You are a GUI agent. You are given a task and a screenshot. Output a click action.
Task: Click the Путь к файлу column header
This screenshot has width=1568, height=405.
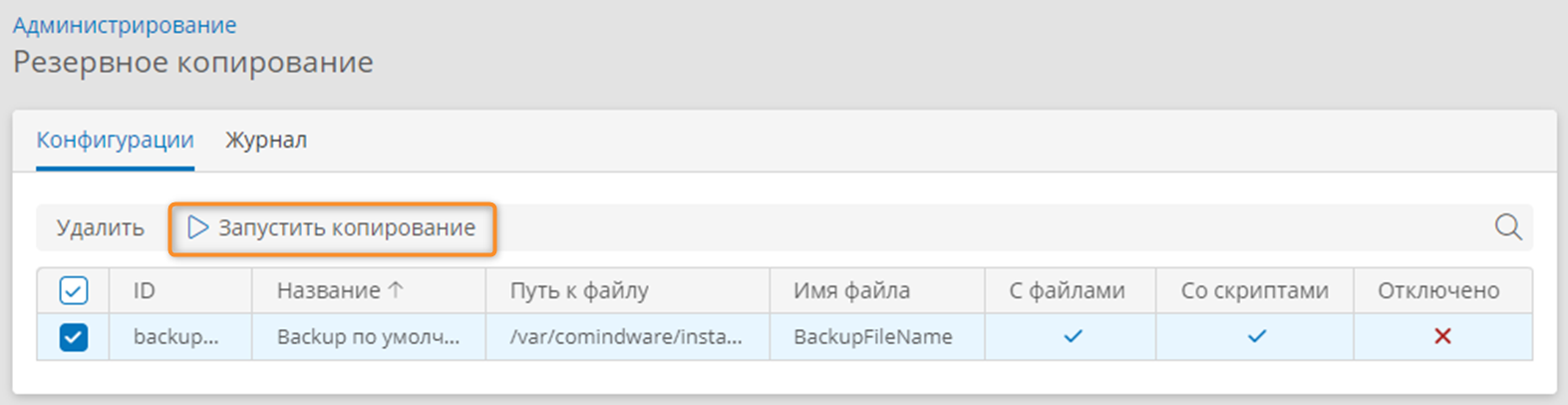579,290
